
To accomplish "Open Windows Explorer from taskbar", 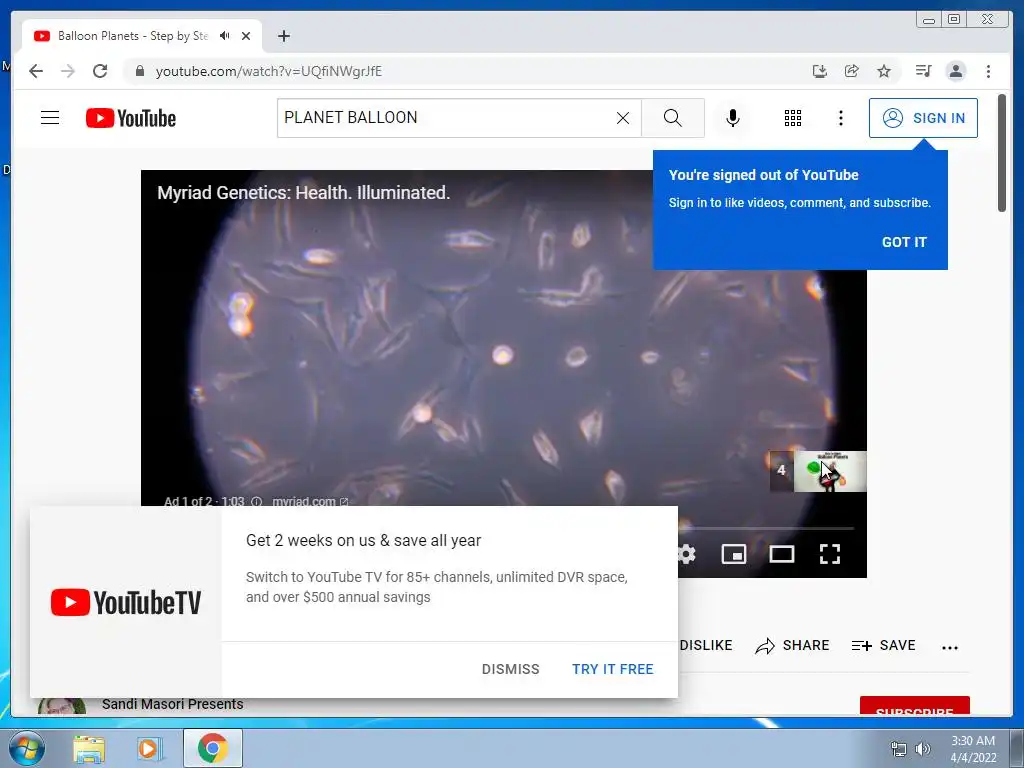I will [x=89, y=748].
